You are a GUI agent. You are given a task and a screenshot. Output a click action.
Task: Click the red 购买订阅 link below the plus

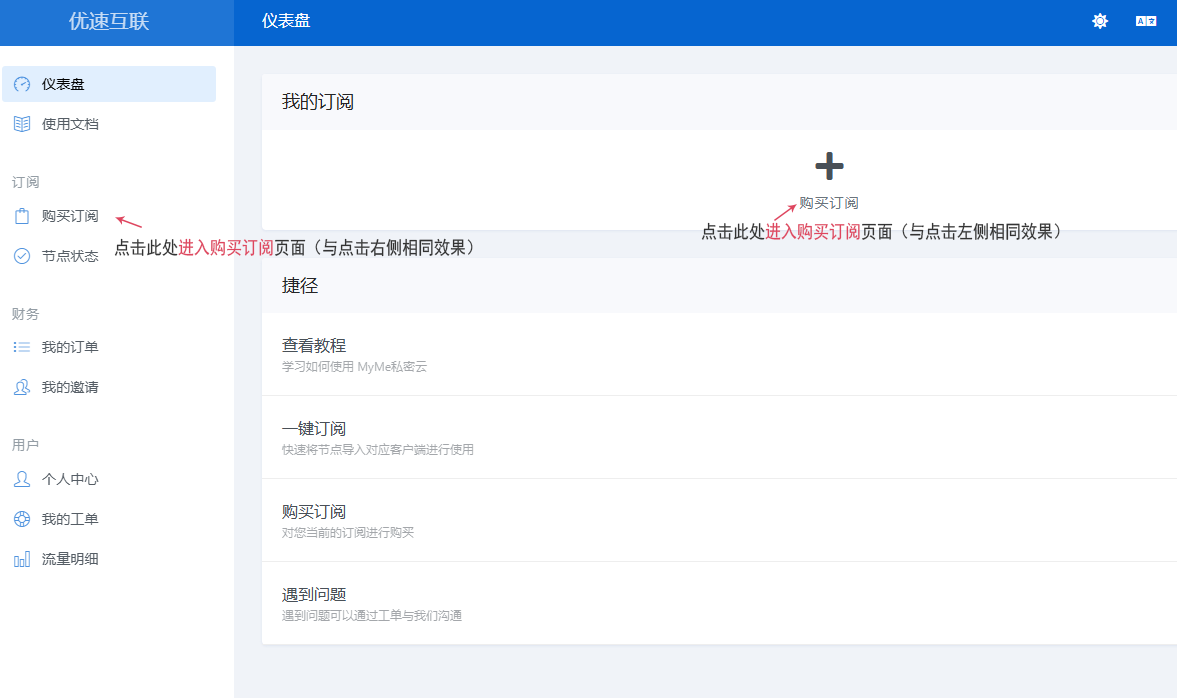(827, 202)
